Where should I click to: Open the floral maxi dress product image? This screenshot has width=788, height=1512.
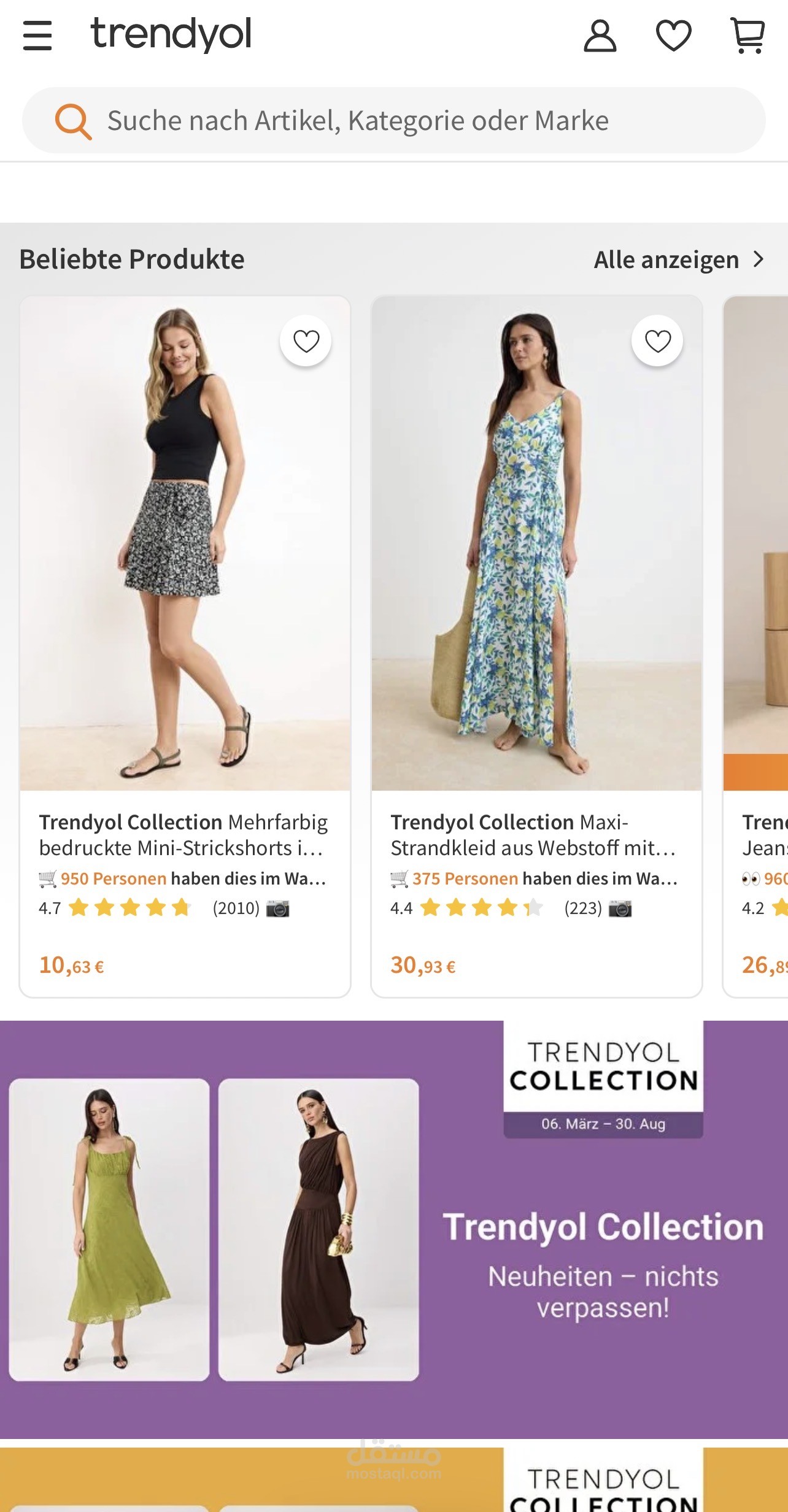click(x=537, y=543)
